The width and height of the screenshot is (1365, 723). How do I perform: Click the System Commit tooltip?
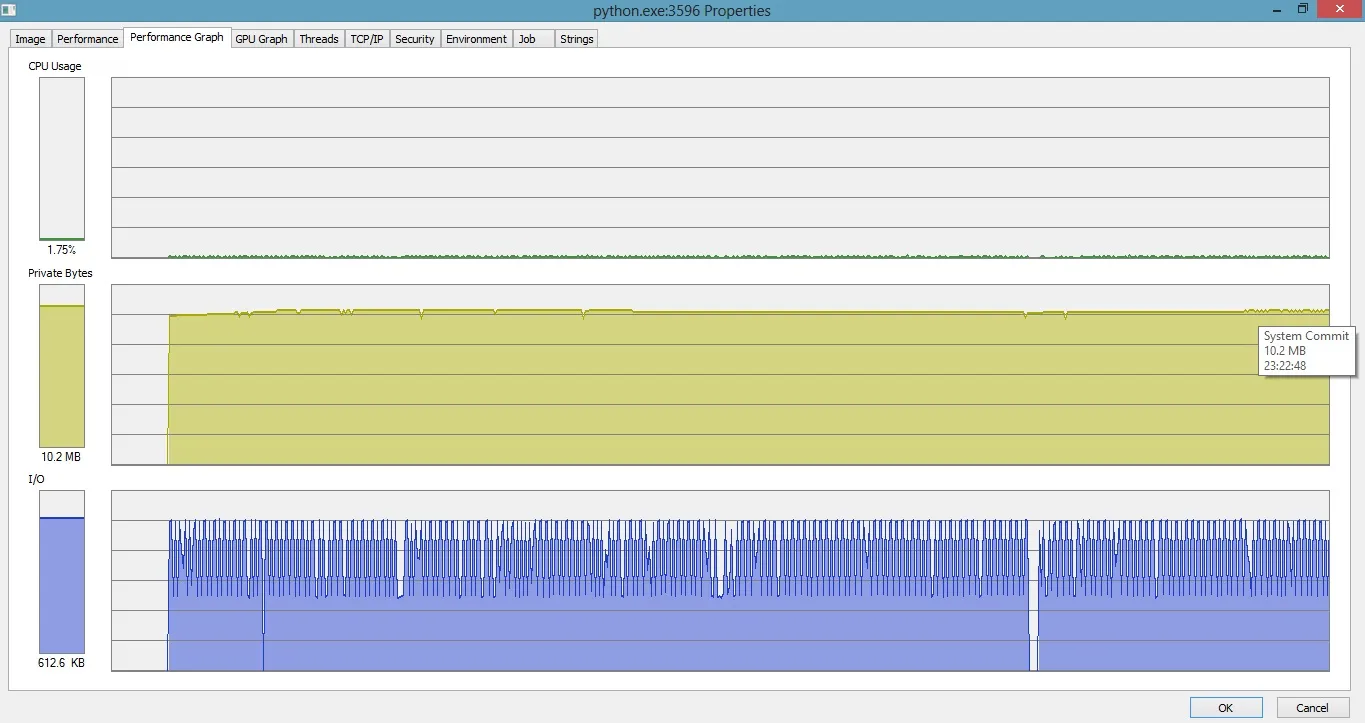click(1306, 351)
